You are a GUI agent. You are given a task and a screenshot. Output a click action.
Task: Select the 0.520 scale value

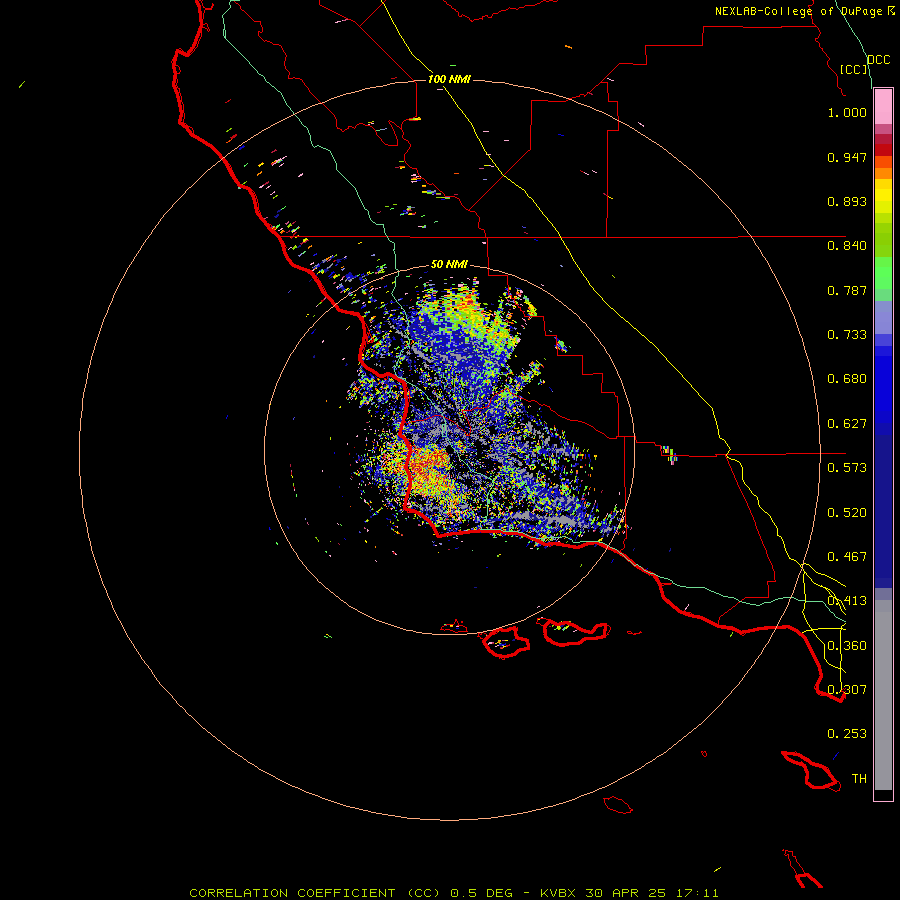pyautogui.click(x=847, y=513)
